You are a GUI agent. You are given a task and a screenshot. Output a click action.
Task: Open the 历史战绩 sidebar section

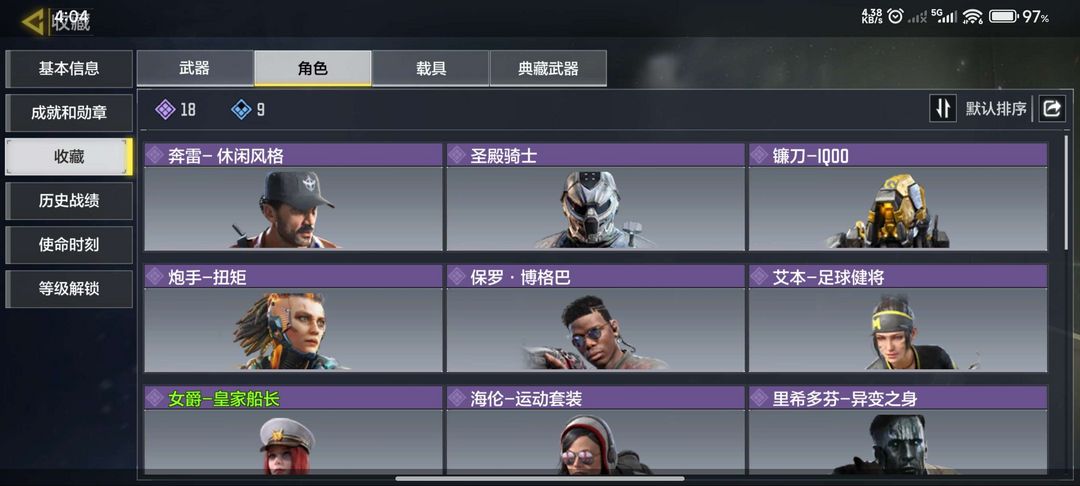69,201
